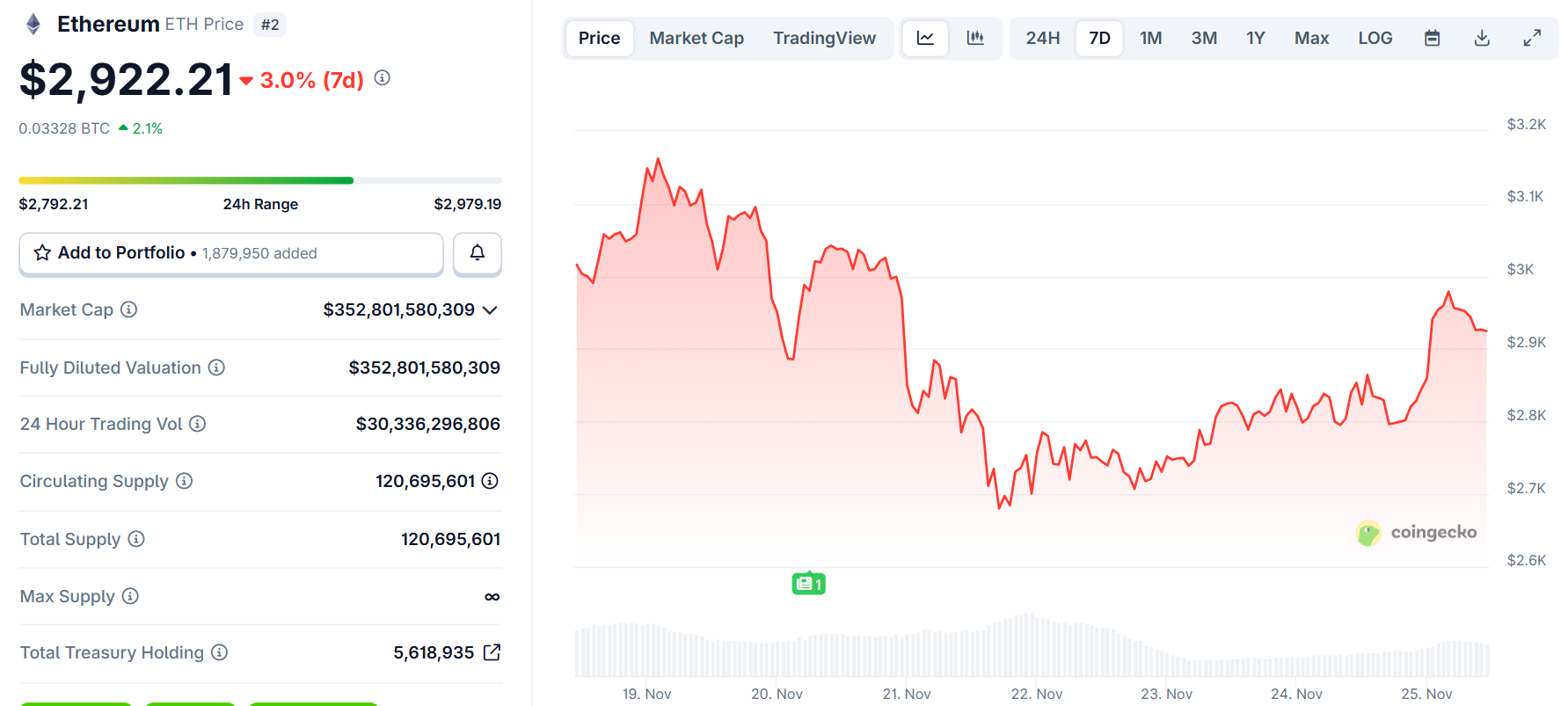Open Circulating Supply info tooltip
Viewport: 1568px width, 706px height.
[x=184, y=481]
